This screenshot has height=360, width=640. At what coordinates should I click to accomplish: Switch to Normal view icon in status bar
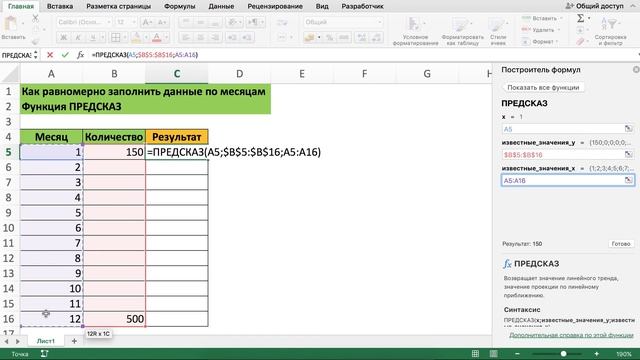coord(475,354)
